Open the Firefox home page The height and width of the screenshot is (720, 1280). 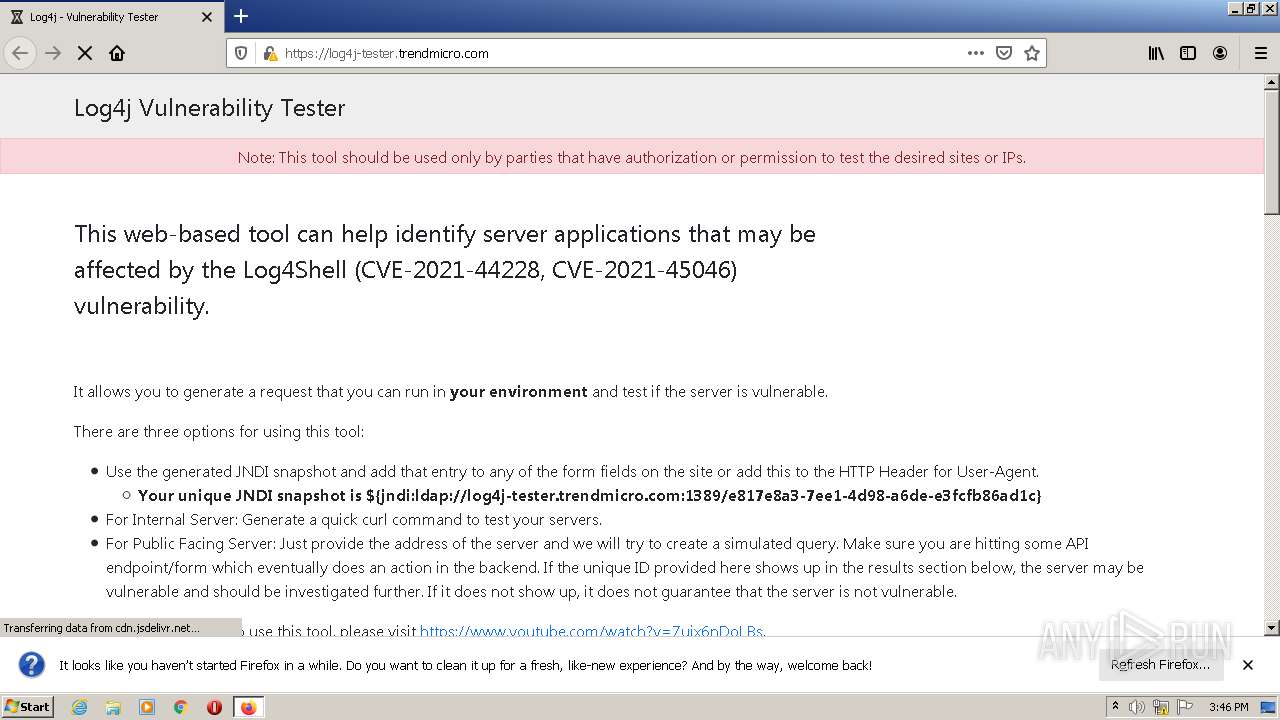click(117, 53)
